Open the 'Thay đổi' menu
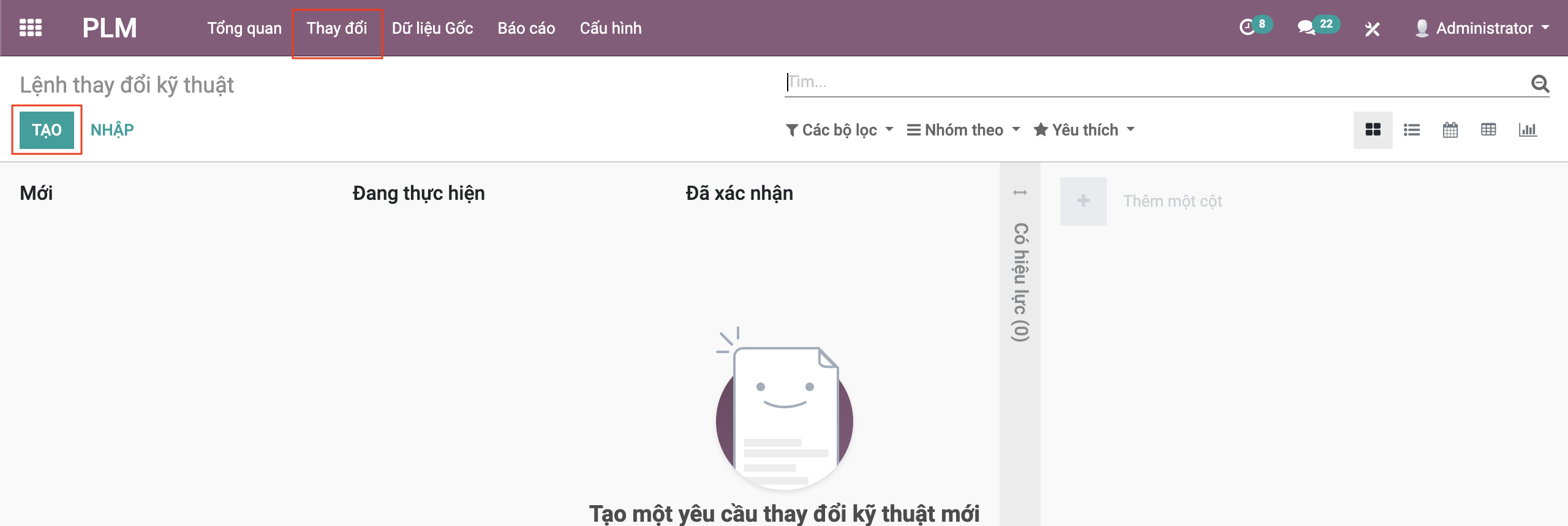 coord(337,28)
